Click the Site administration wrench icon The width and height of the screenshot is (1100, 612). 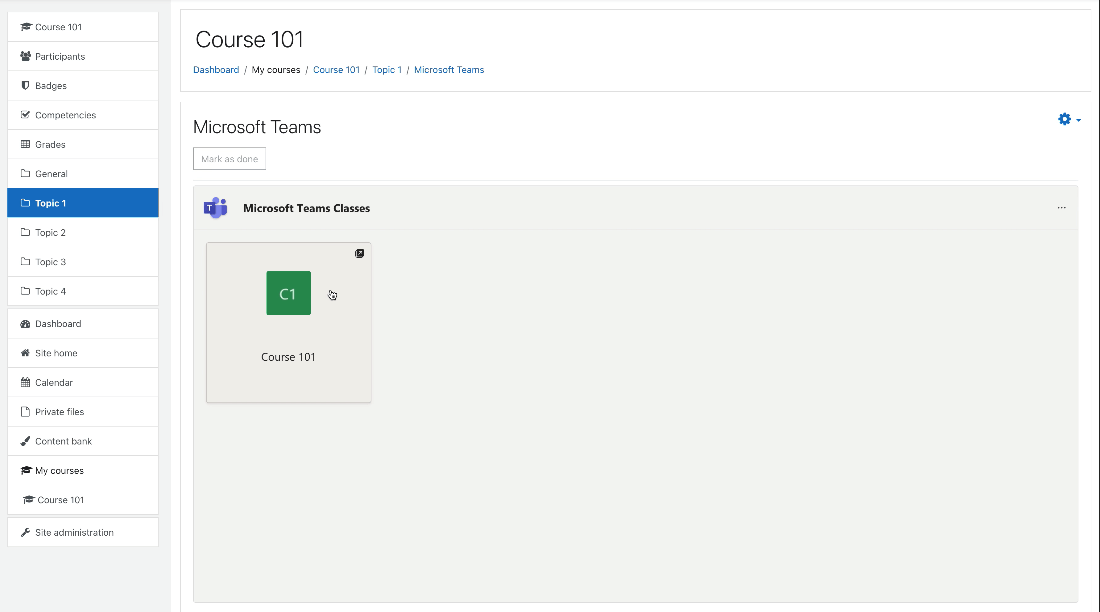coord(25,533)
